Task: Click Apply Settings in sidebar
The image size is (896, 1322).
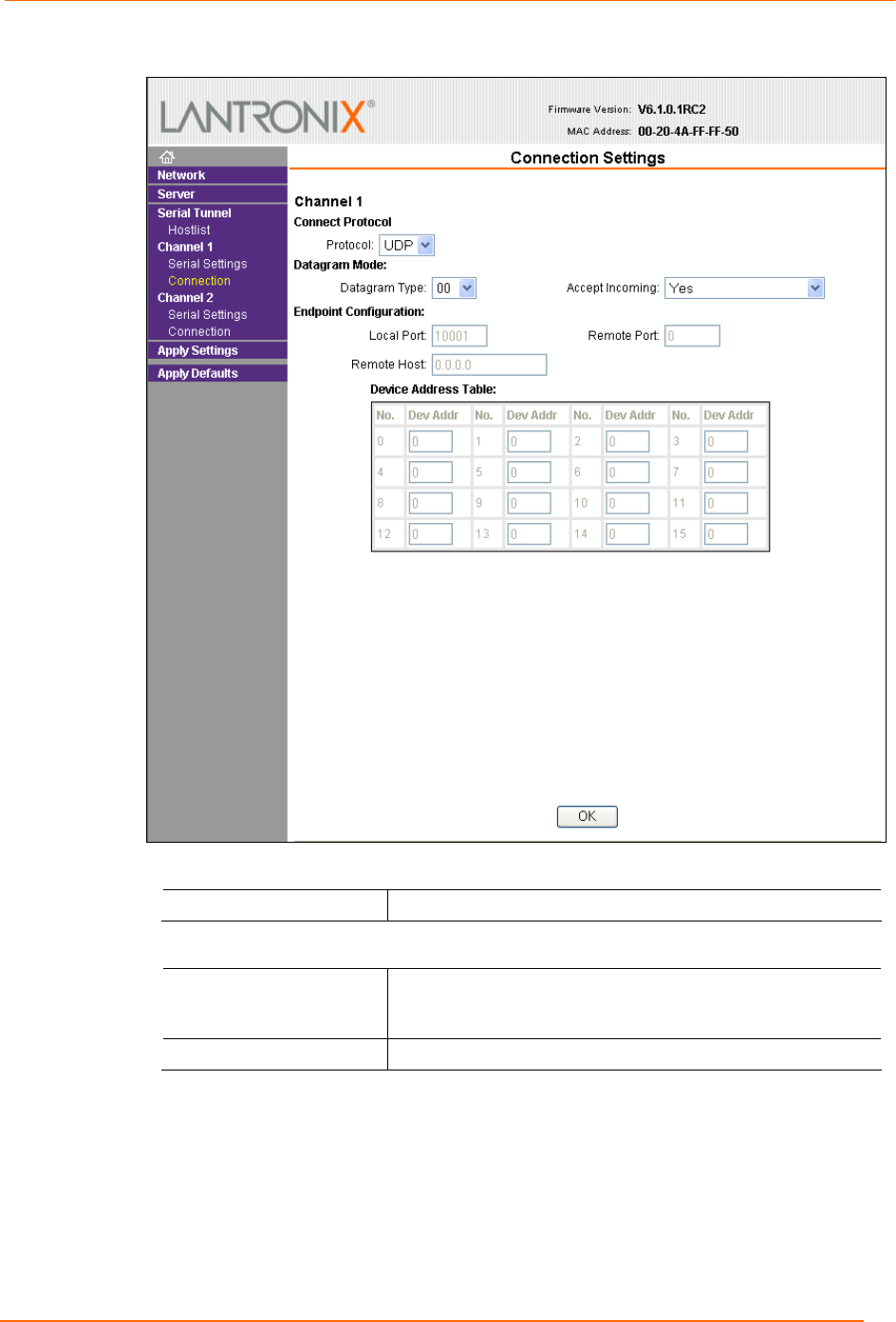Action: (x=197, y=351)
